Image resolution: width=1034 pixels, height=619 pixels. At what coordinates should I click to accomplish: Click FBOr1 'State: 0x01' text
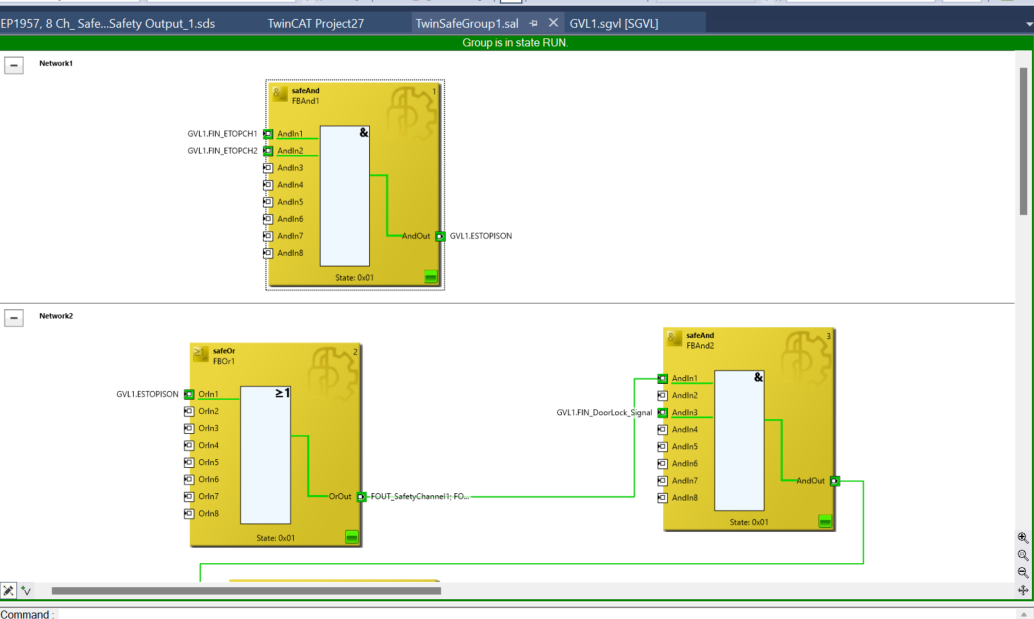pos(276,538)
